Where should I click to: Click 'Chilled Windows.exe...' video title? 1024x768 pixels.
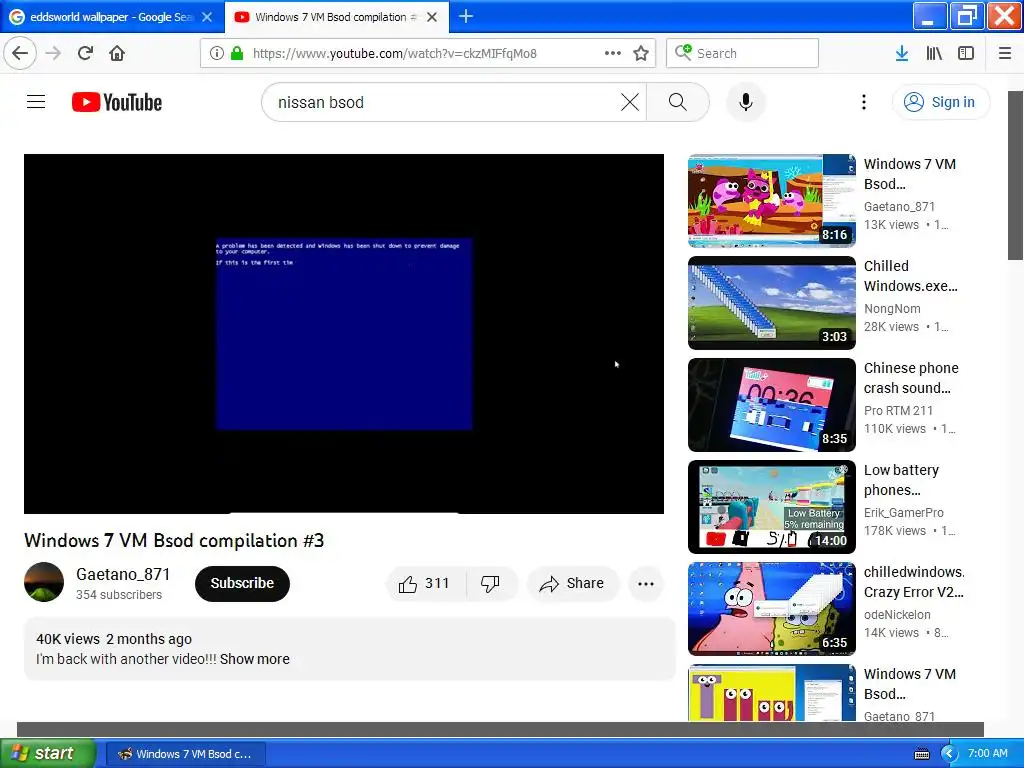(x=910, y=276)
